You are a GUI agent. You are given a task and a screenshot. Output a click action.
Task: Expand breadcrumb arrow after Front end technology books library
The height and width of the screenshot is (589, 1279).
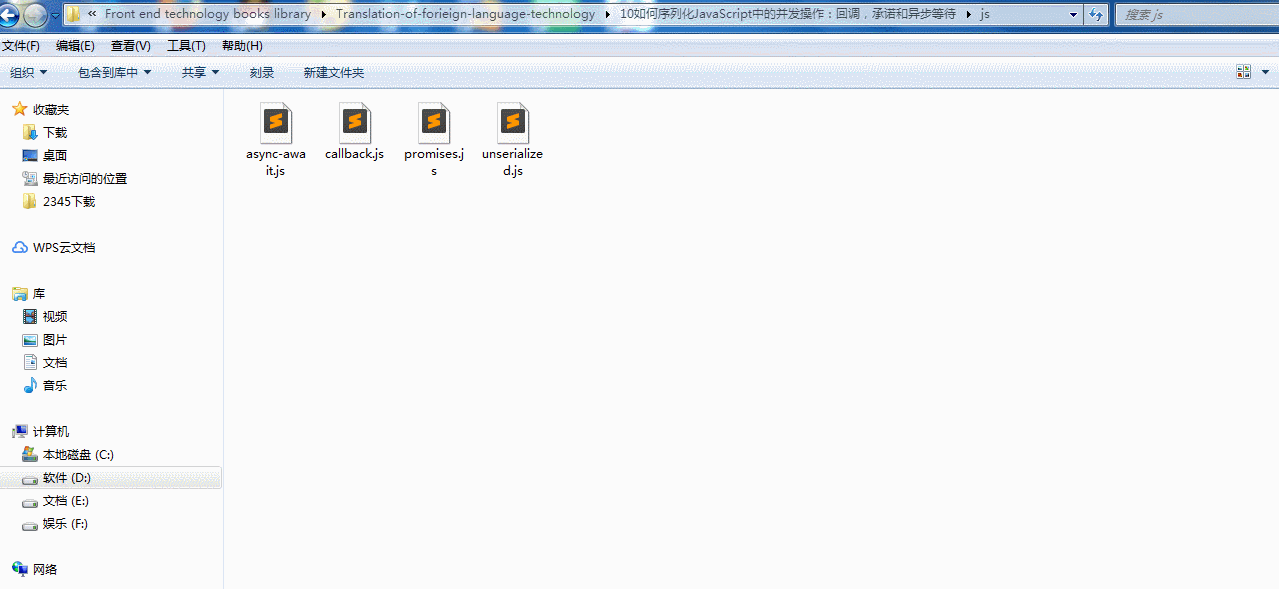[324, 14]
